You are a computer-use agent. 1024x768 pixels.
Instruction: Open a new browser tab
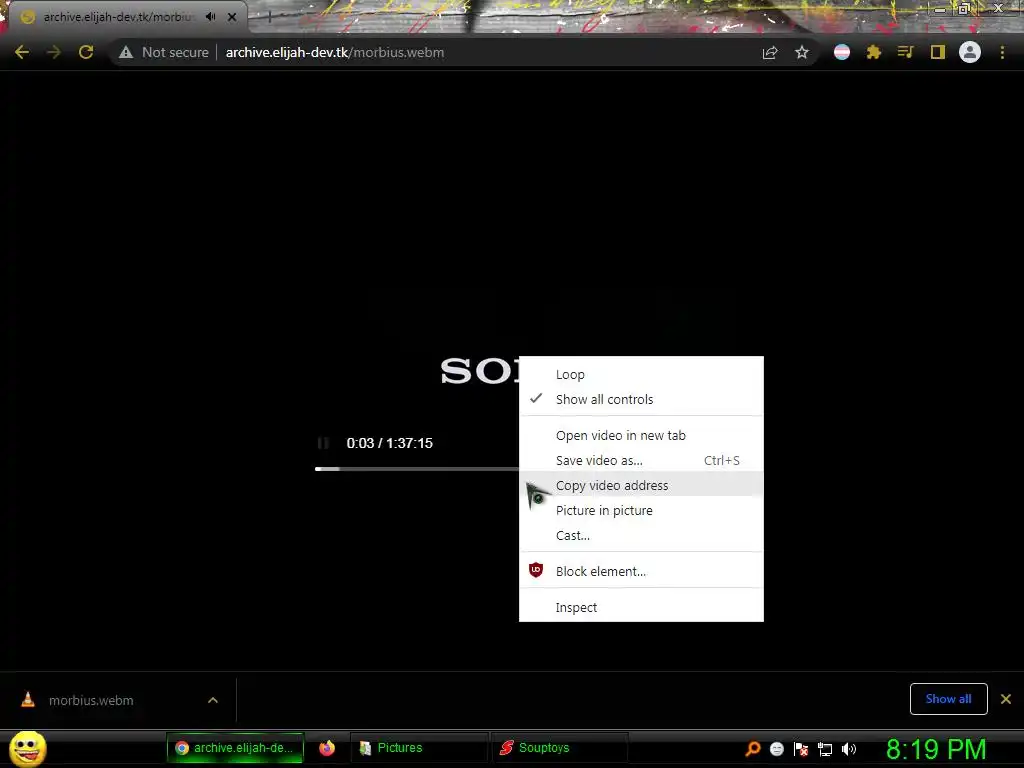tap(268, 17)
